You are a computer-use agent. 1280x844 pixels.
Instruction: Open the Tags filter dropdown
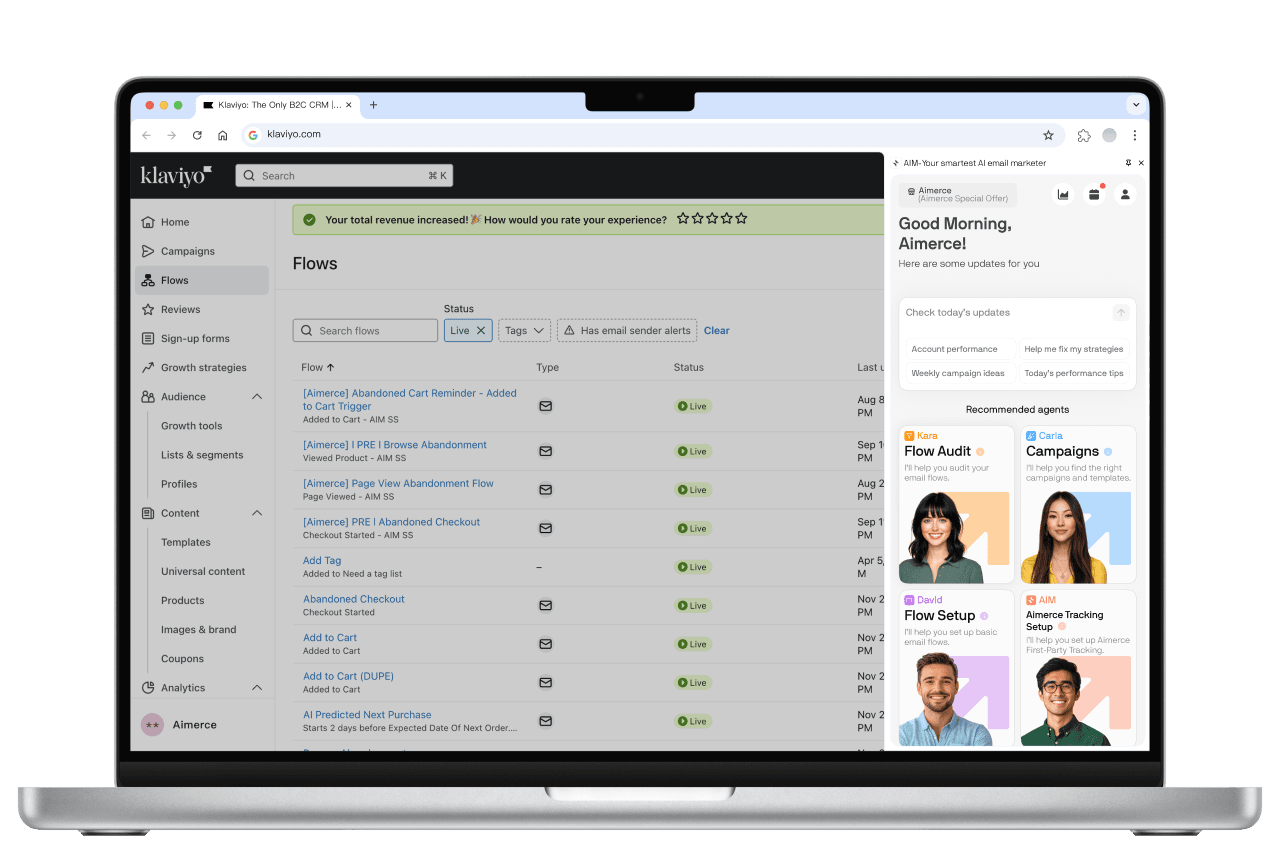click(525, 330)
